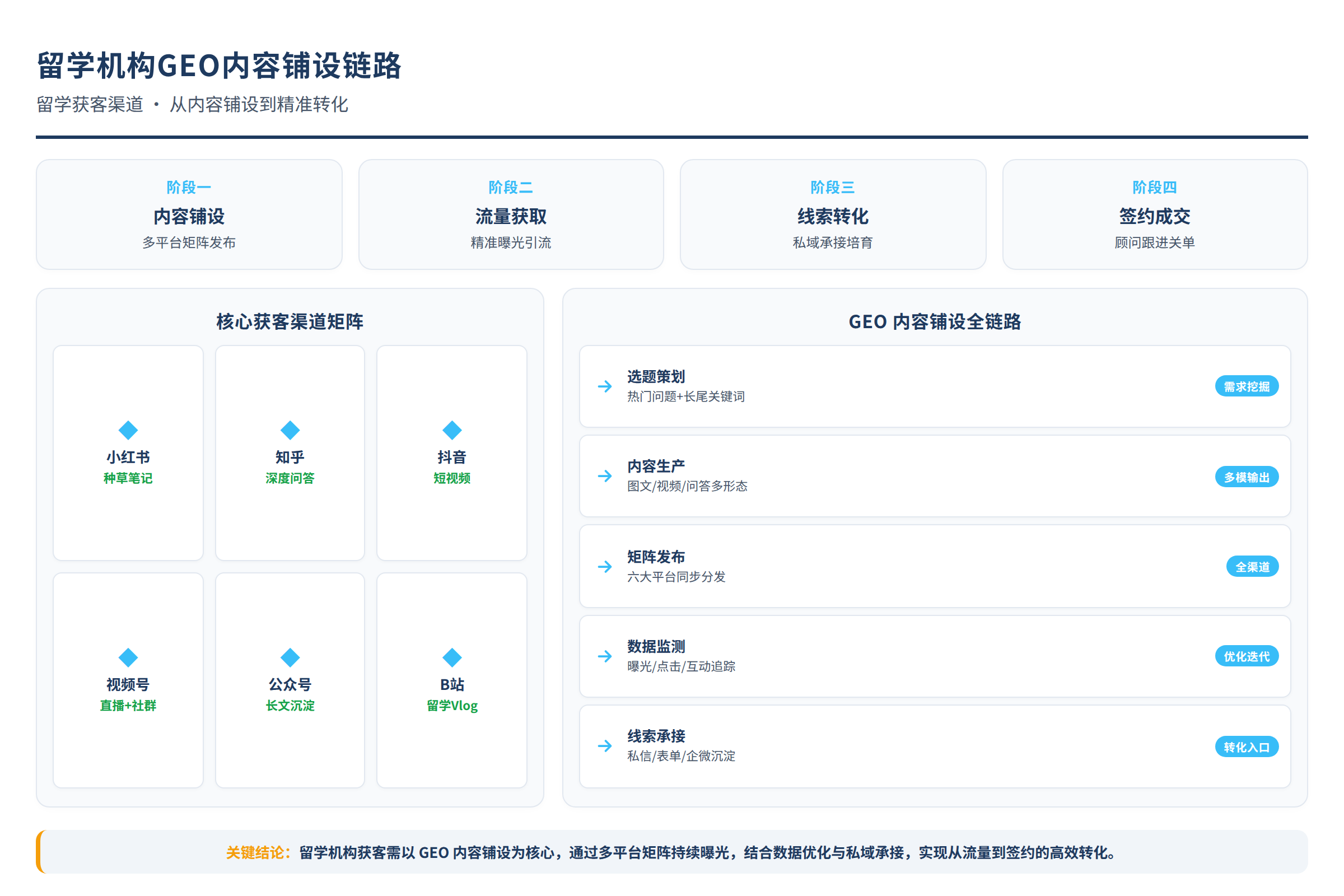The image size is (1344, 896).
Task: Click the 深度问答 label under 知乎
Action: coord(290,478)
